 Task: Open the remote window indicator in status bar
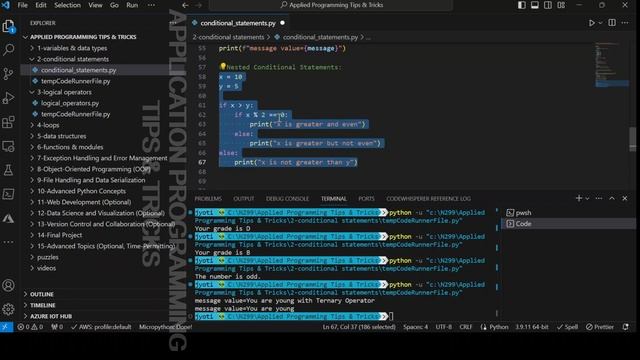tap(6, 327)
